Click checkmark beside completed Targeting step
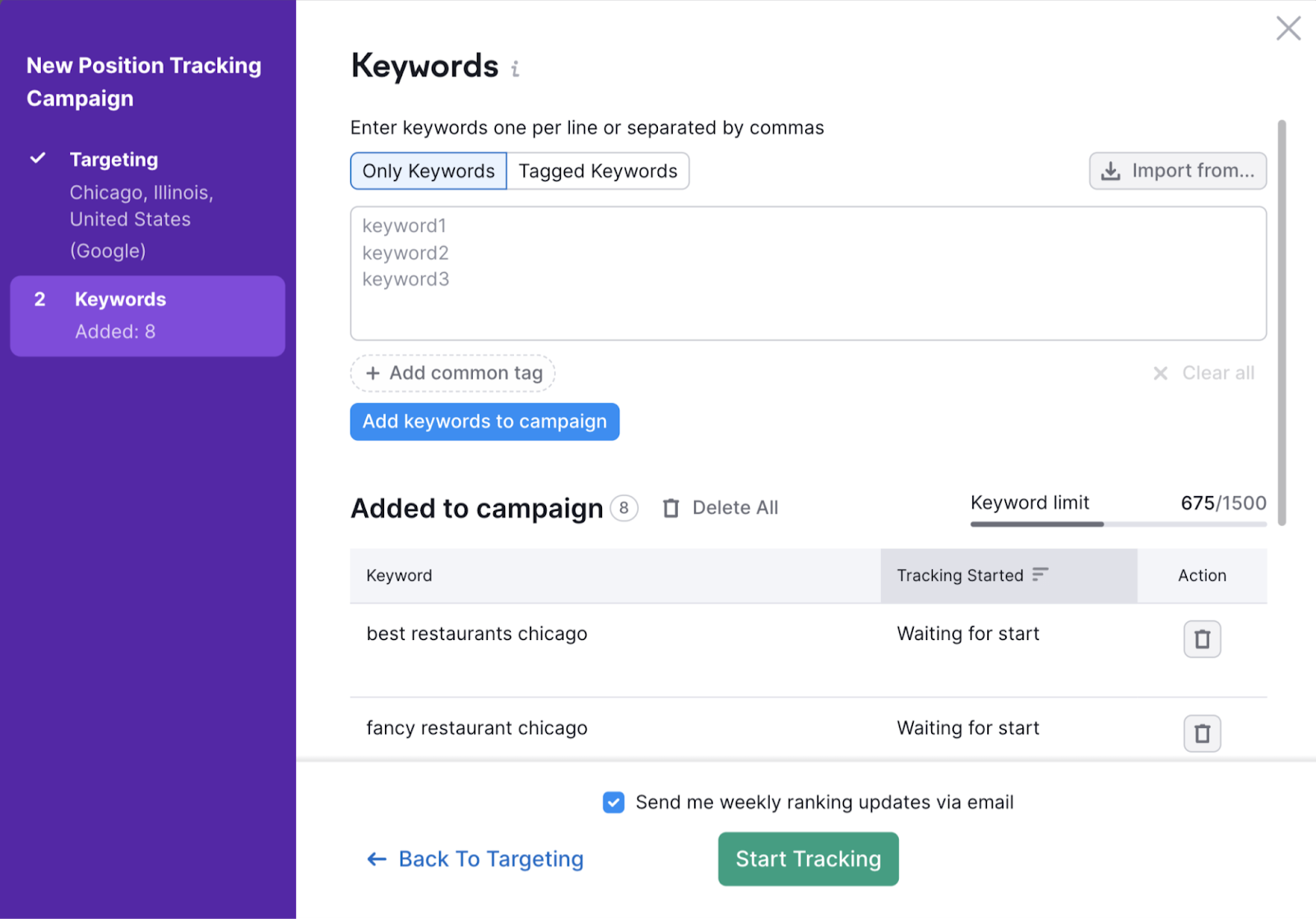The height and width of the screenshot is (919, 1316). pos(38,157)
